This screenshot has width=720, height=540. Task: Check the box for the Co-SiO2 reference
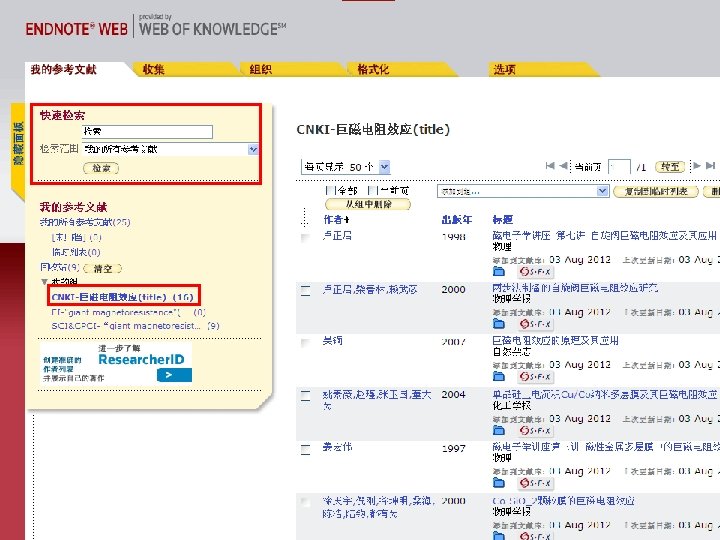305,502
